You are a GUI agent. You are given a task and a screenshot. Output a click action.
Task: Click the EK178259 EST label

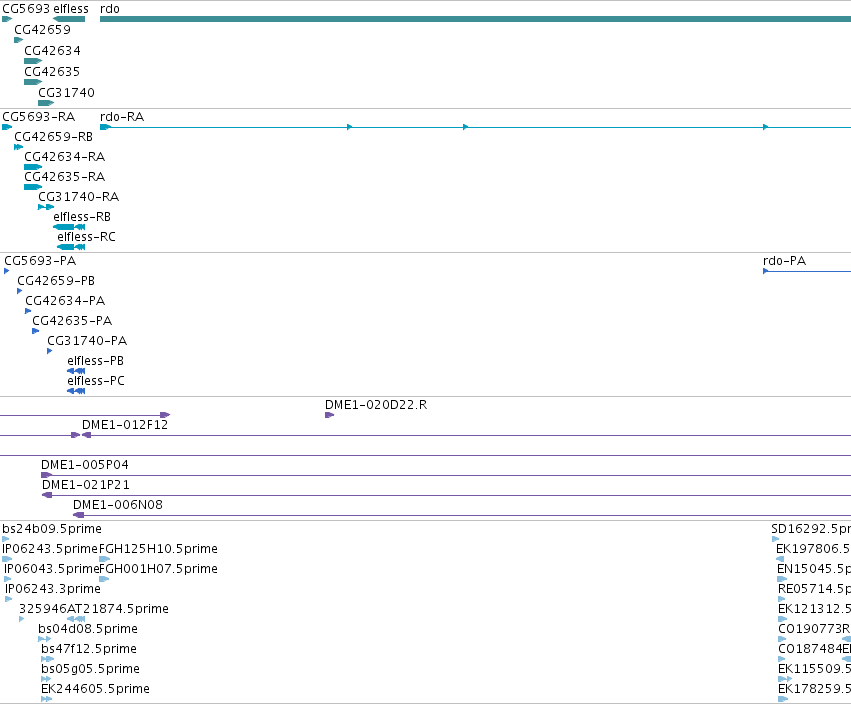pos(815,689)
